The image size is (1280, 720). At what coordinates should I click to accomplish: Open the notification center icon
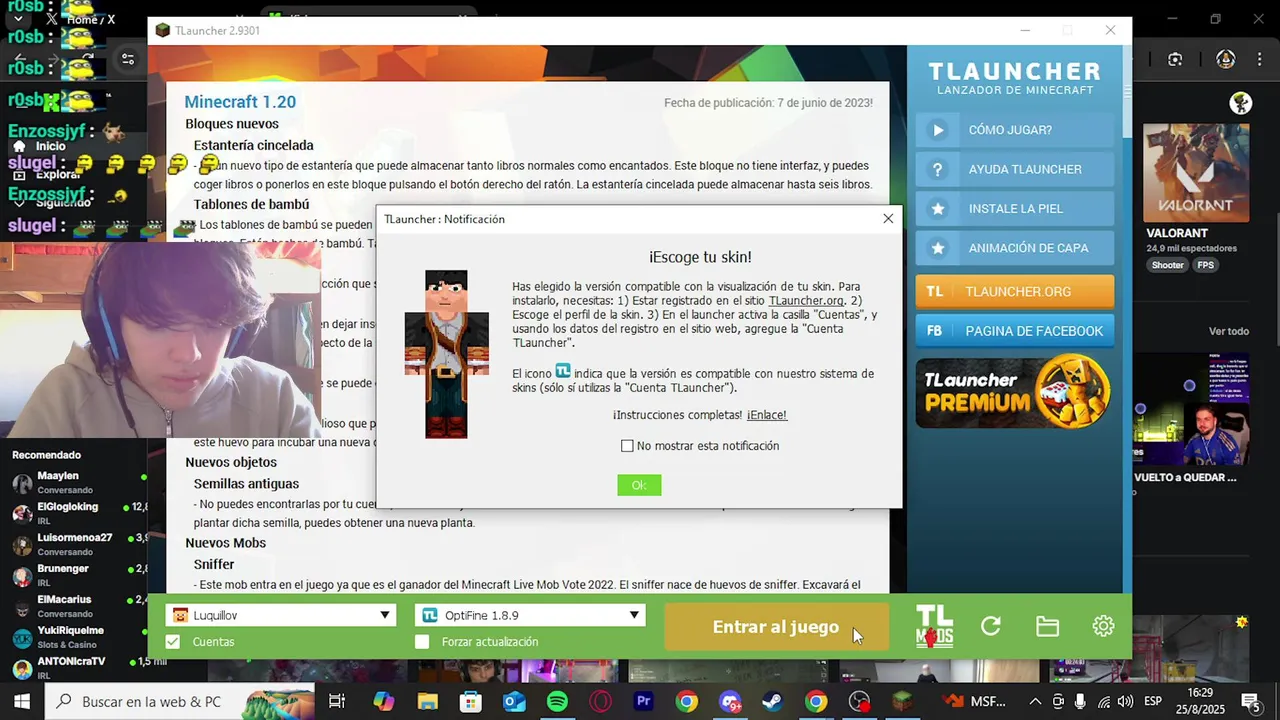[1250, 702]
